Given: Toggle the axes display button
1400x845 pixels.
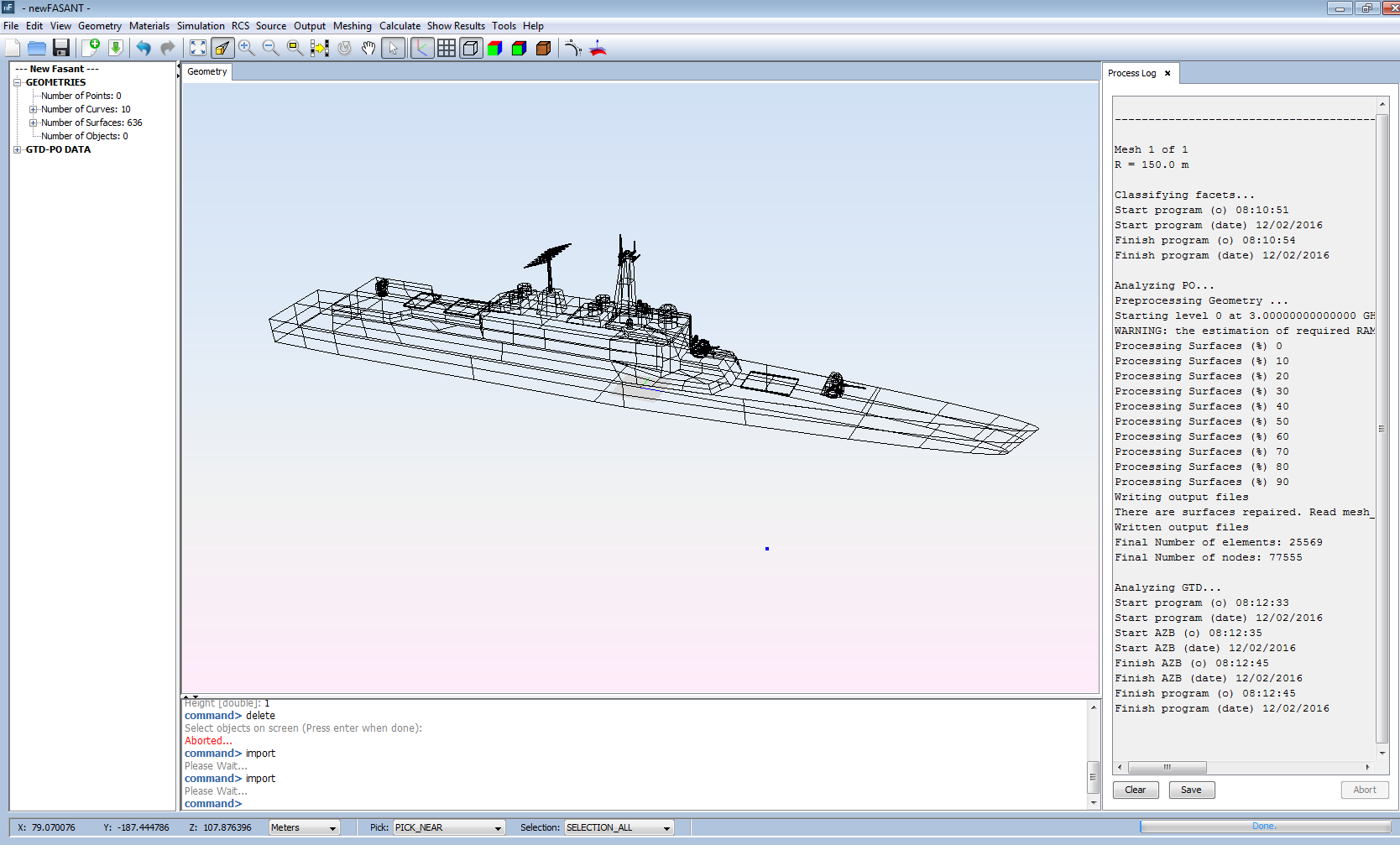Looking at the screenshot, I should coord(422,48).
